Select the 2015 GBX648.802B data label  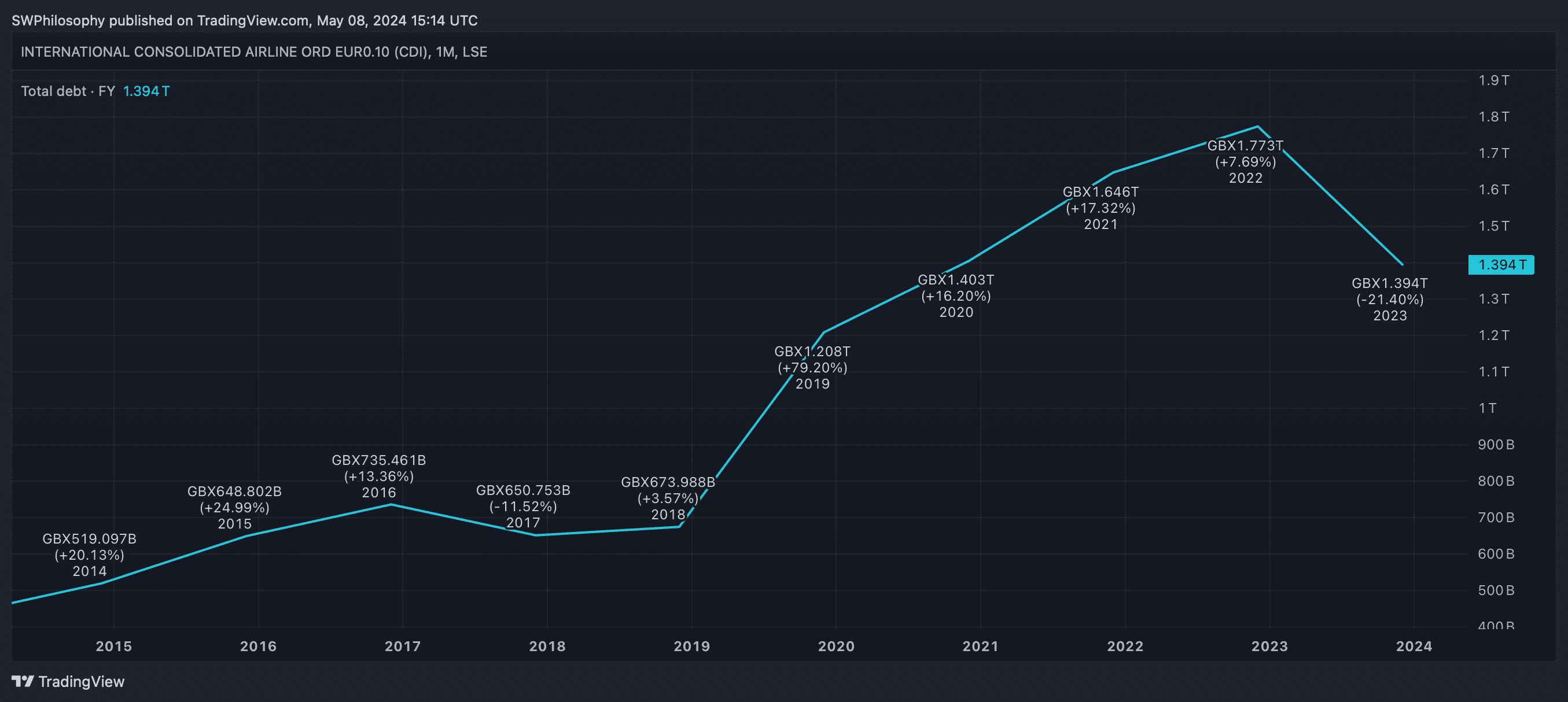pyautogui.click(x=234, y=507)
